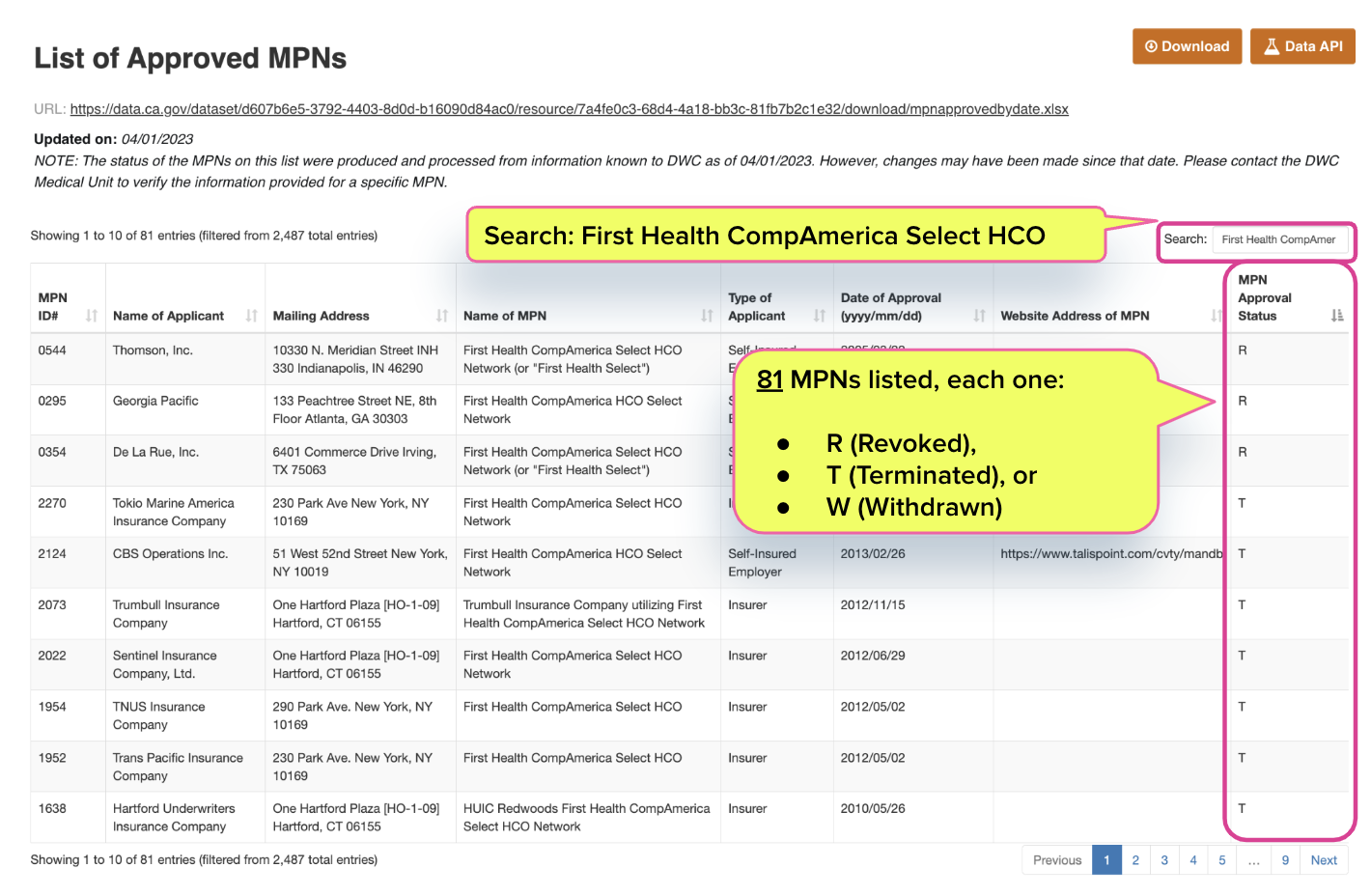Go to the Previous page
Image resolution: width=1371 pixels, height=896 pixels.
(x=1057, y=860)
